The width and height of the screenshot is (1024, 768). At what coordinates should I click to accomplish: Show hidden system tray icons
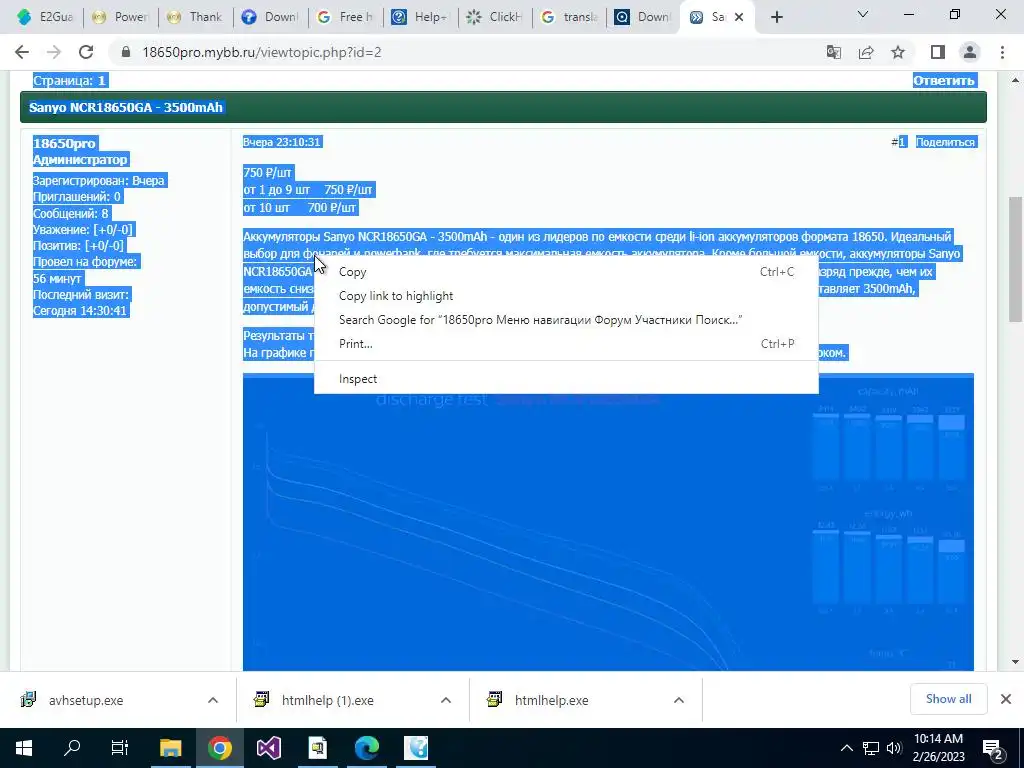[846, 748]
